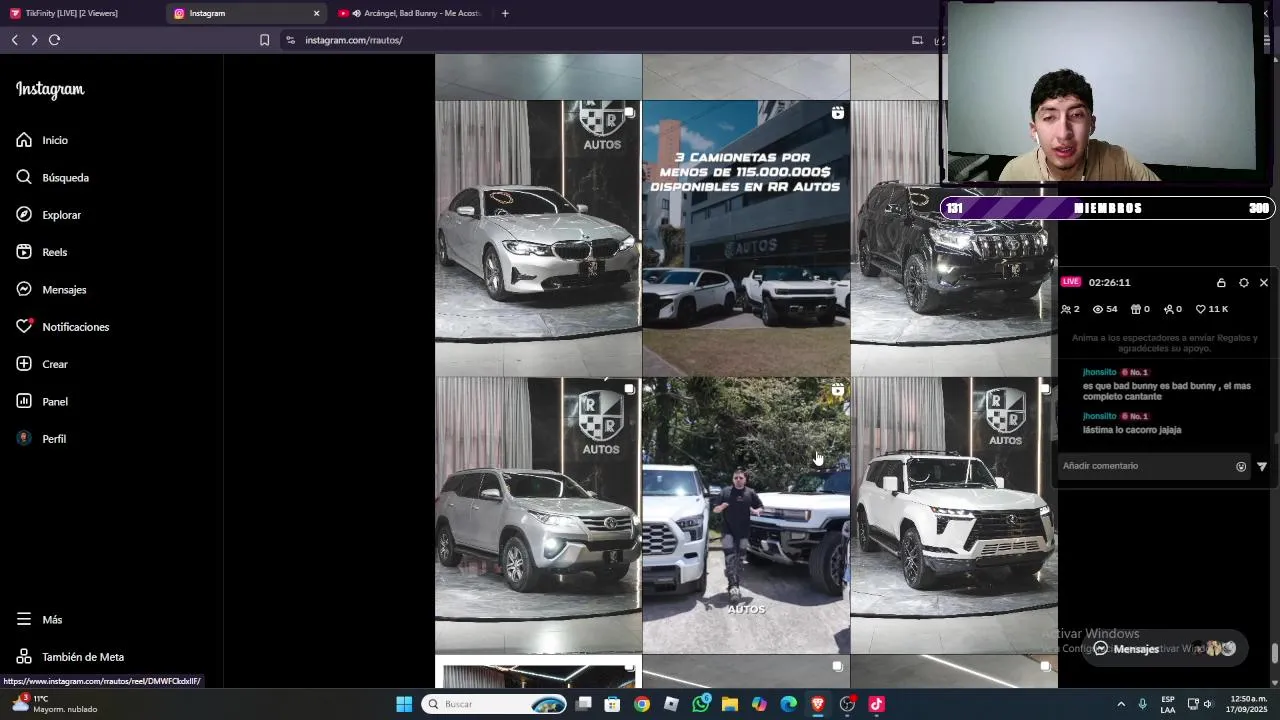Open a new browser tab
Image resolution: width=1280 pixels, height=720 pixels.
pos(505,13)
